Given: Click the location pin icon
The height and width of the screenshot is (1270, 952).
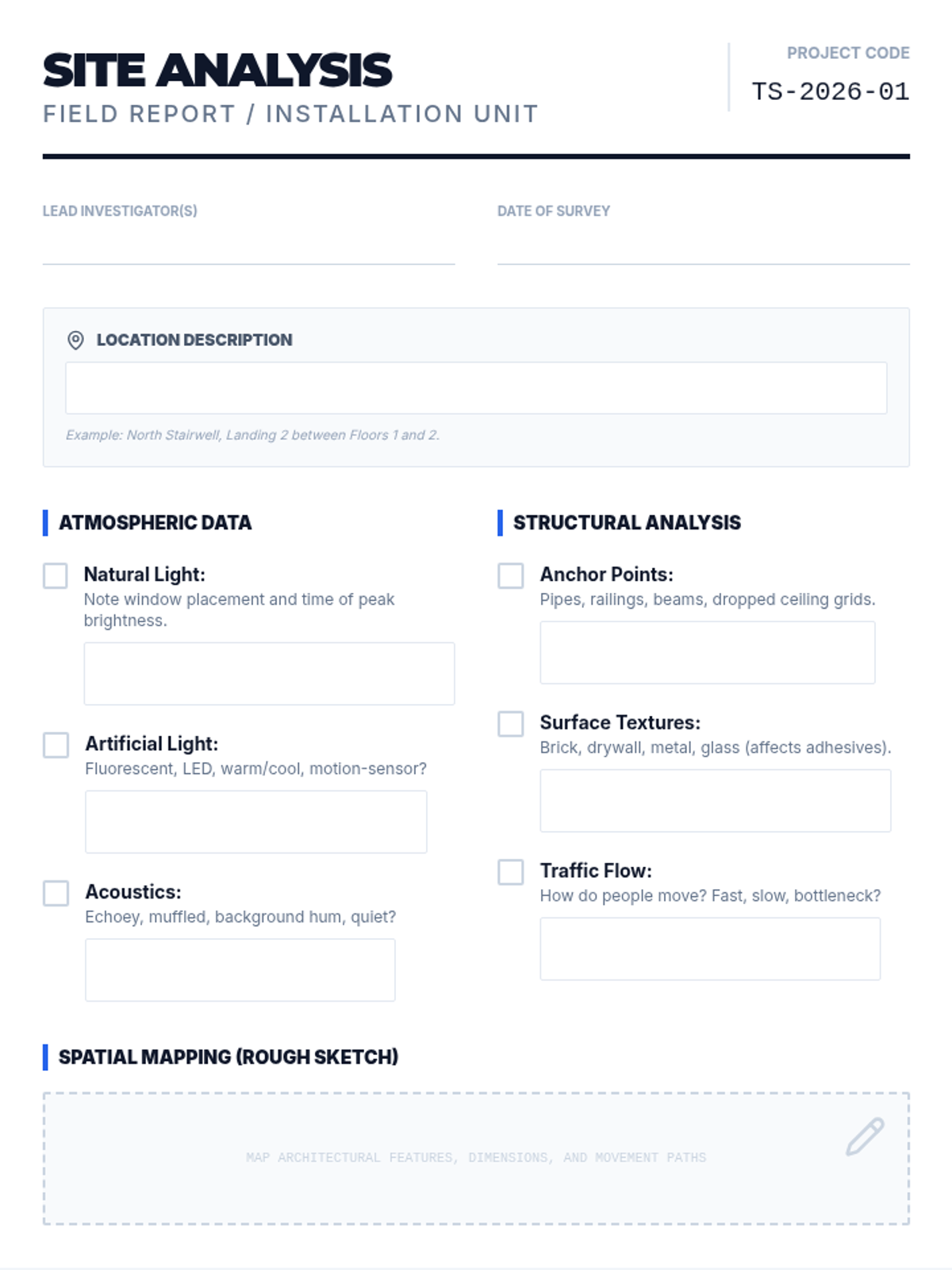Looking at the screenshot, I should pos(75,341).
